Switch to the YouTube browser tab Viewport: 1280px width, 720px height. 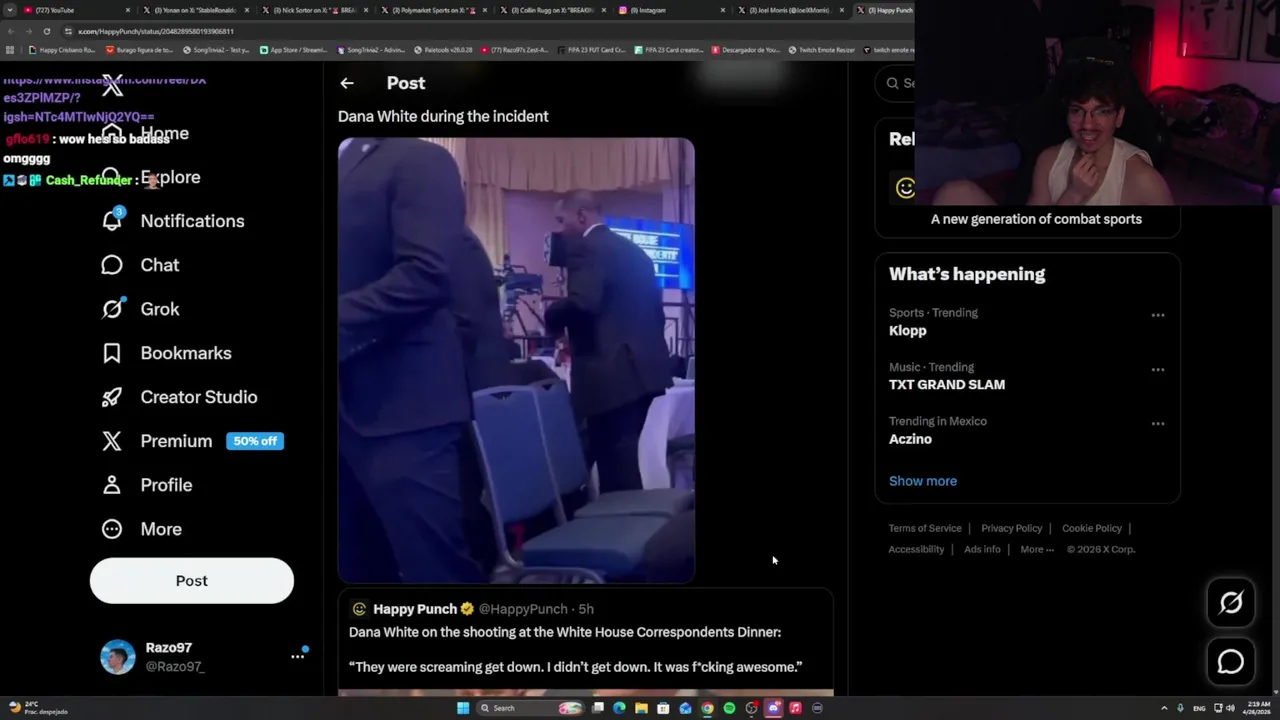[x=75, y=10]
